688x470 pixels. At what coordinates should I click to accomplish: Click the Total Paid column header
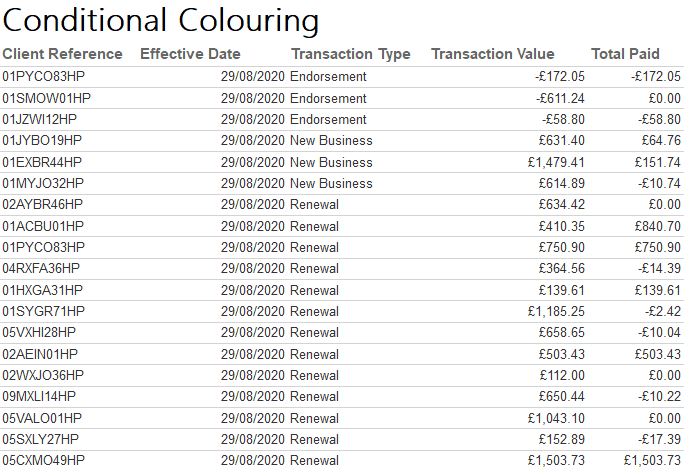626,54
